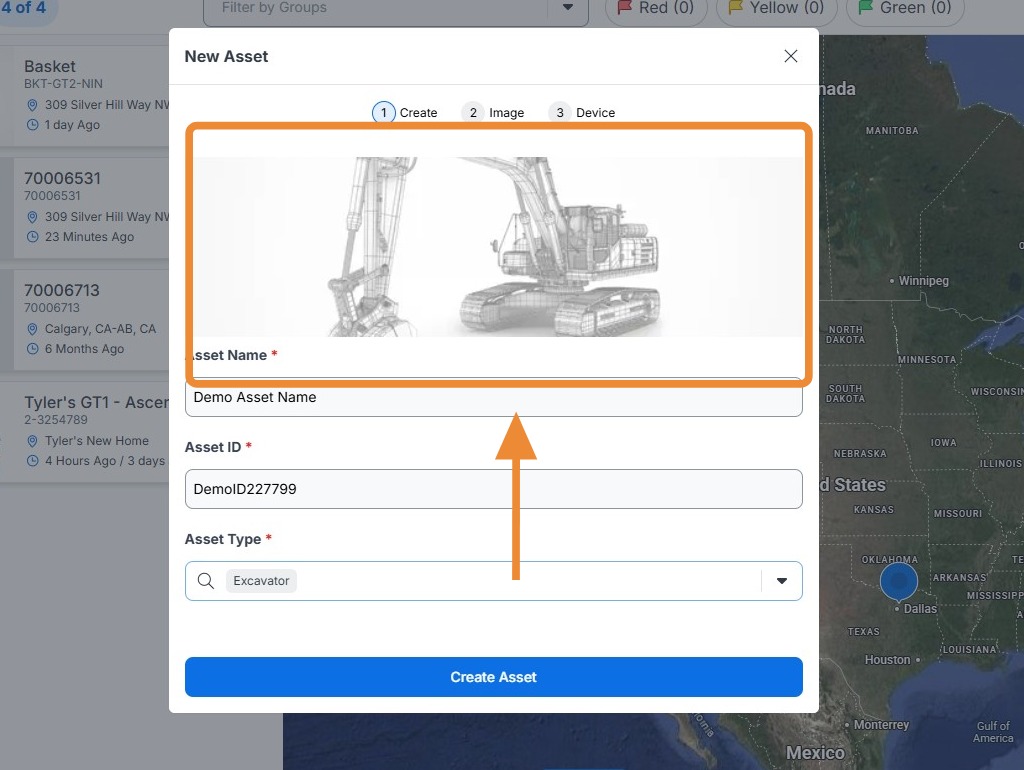The image size is (1024, 770).
Task: Go to step 3 Device tab
Action: [x=581, y=112]
